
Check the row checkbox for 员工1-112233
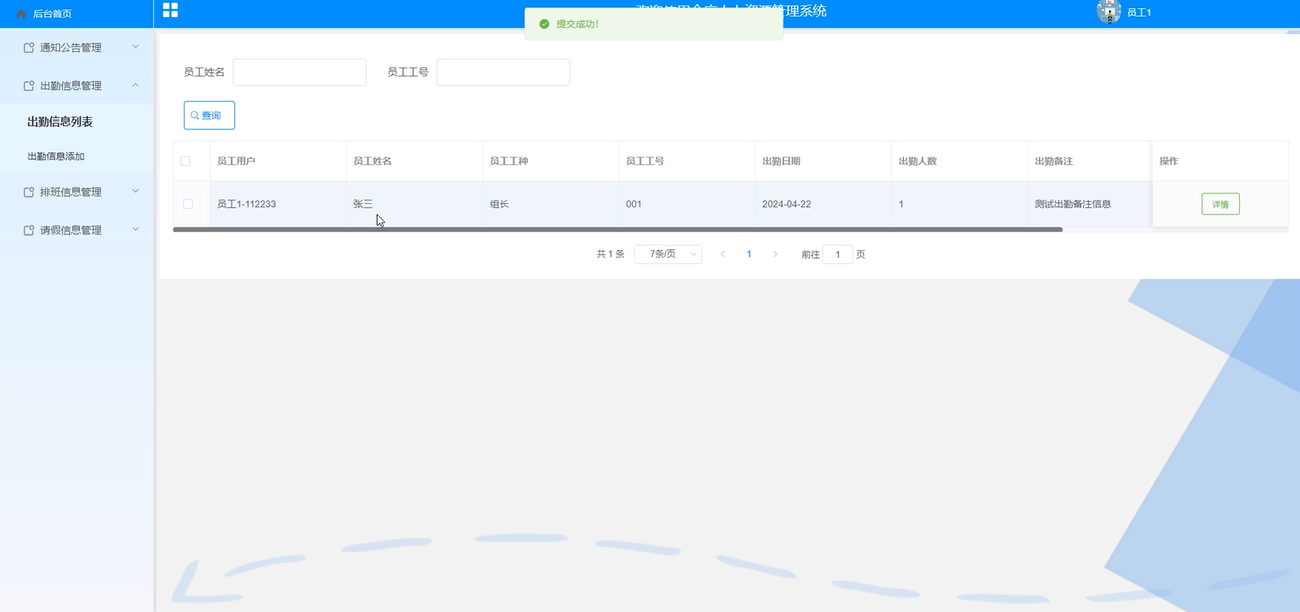pyautogui.click(x=188, y=204)
